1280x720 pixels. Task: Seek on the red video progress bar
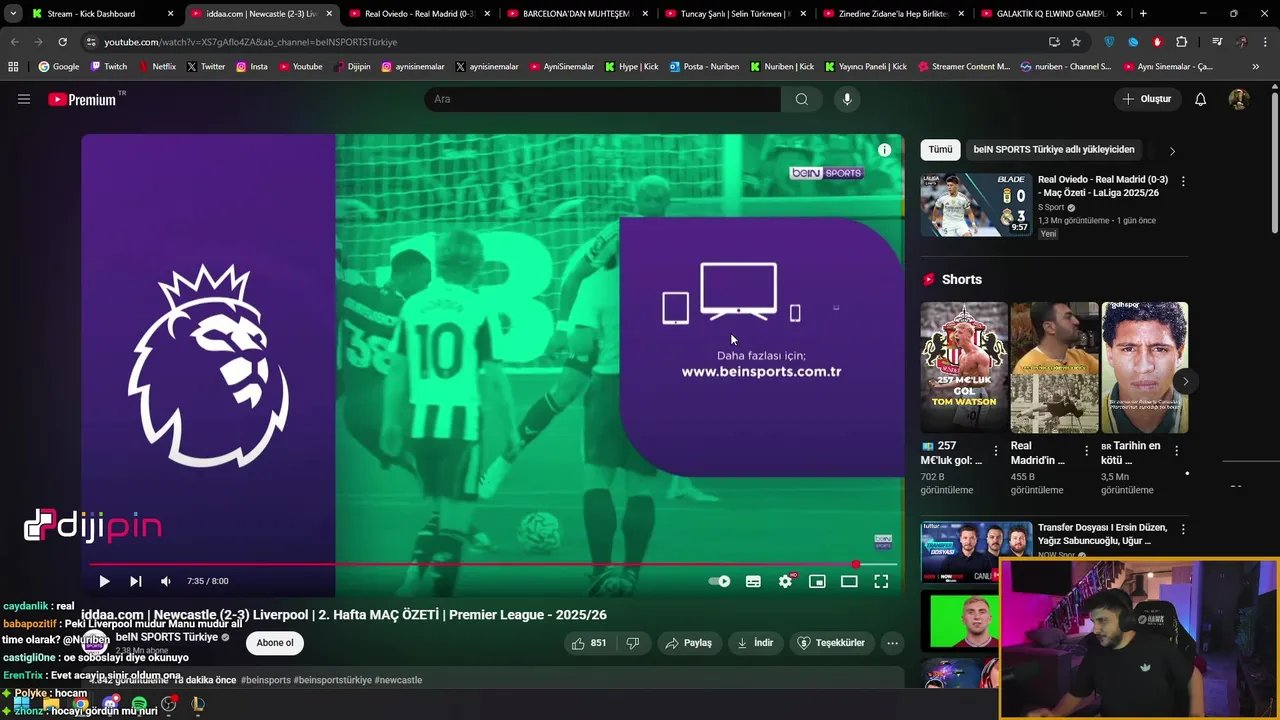tap(493, 565)
